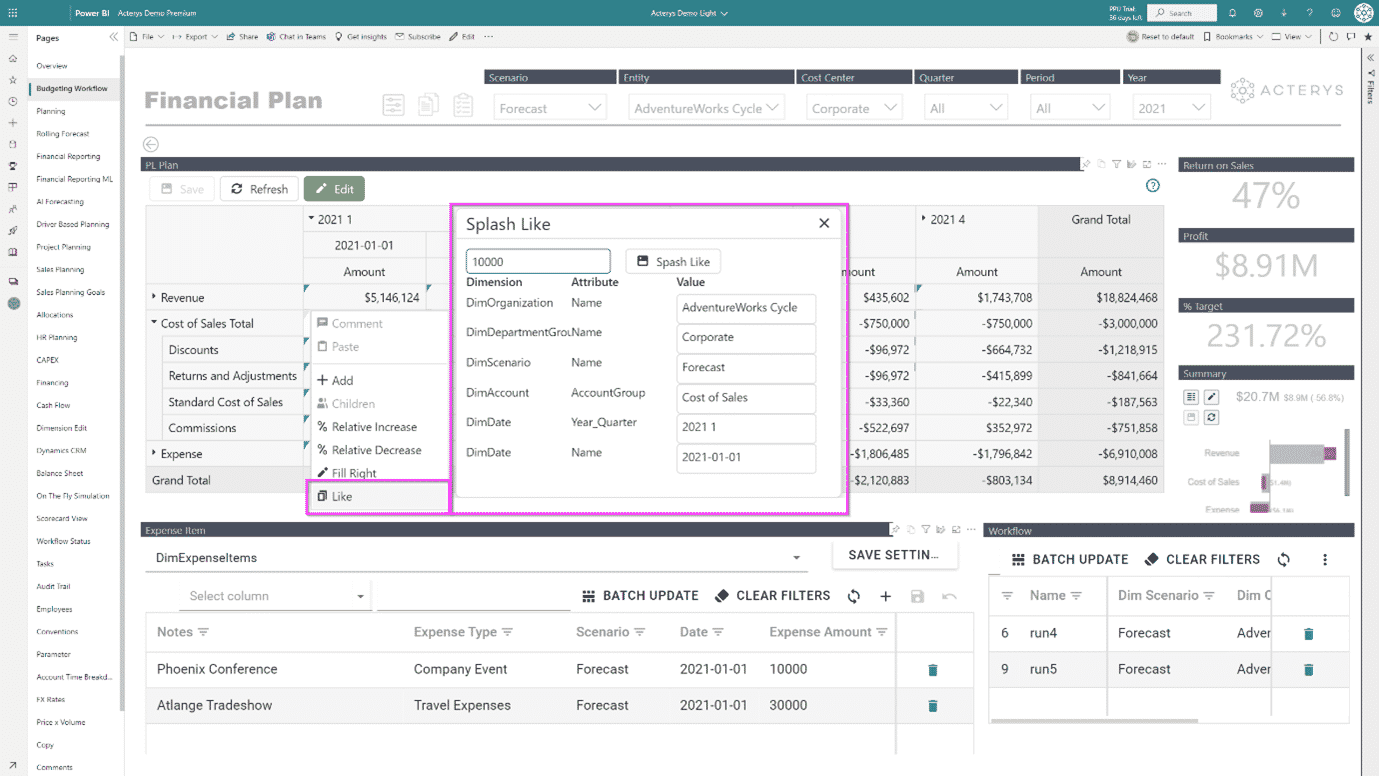Open Workflow grid more options menu
Viewport: 1379px width, 776px height.
(x=1325, y=560)
